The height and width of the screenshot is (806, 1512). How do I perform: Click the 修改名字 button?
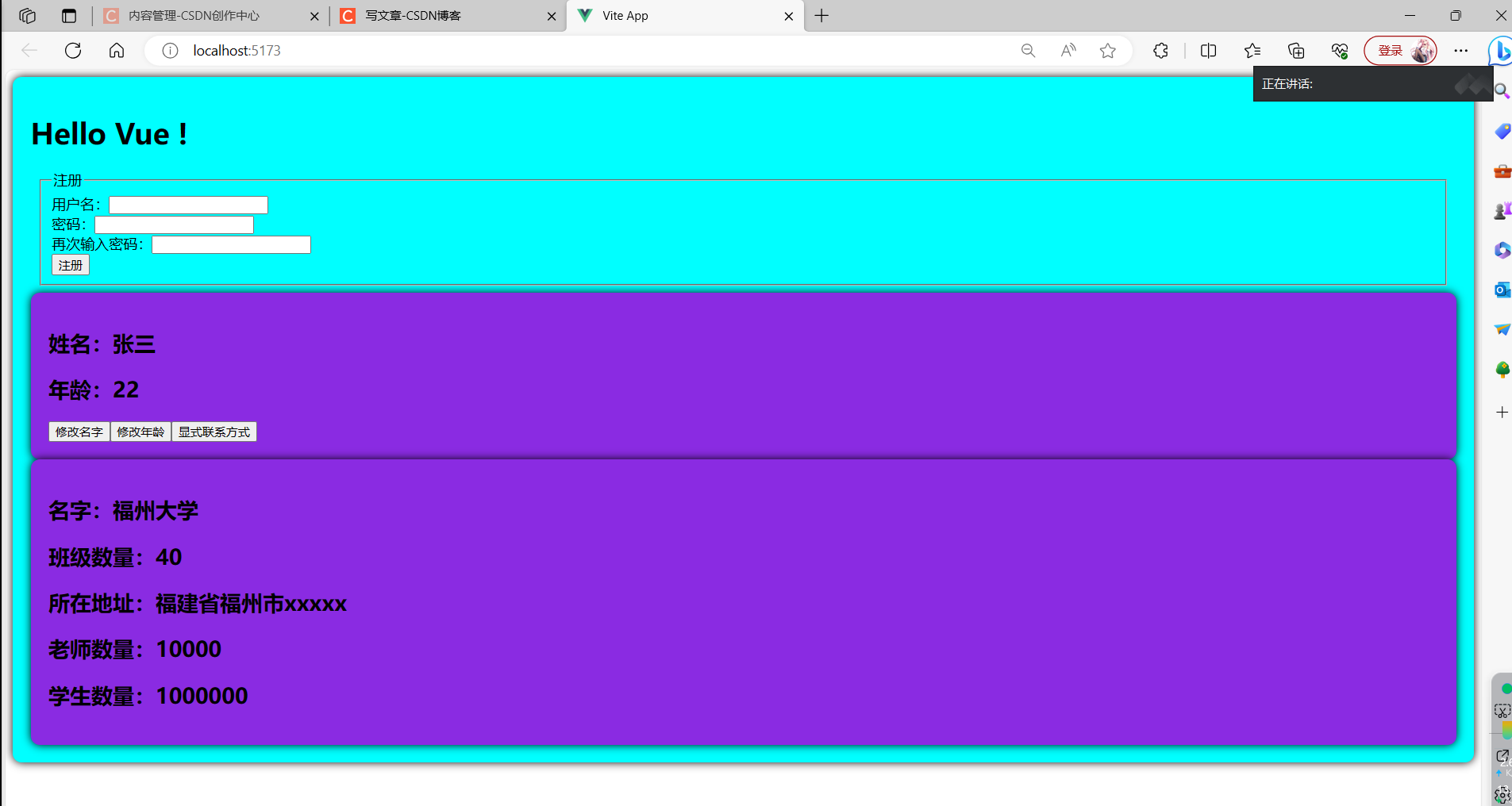79,432
